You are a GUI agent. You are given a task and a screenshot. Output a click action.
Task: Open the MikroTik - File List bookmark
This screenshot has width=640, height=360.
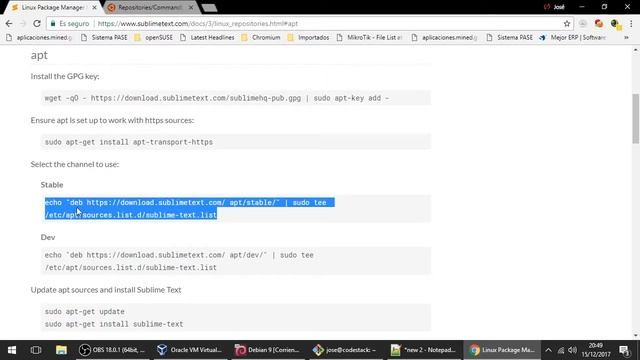(369, 38)
